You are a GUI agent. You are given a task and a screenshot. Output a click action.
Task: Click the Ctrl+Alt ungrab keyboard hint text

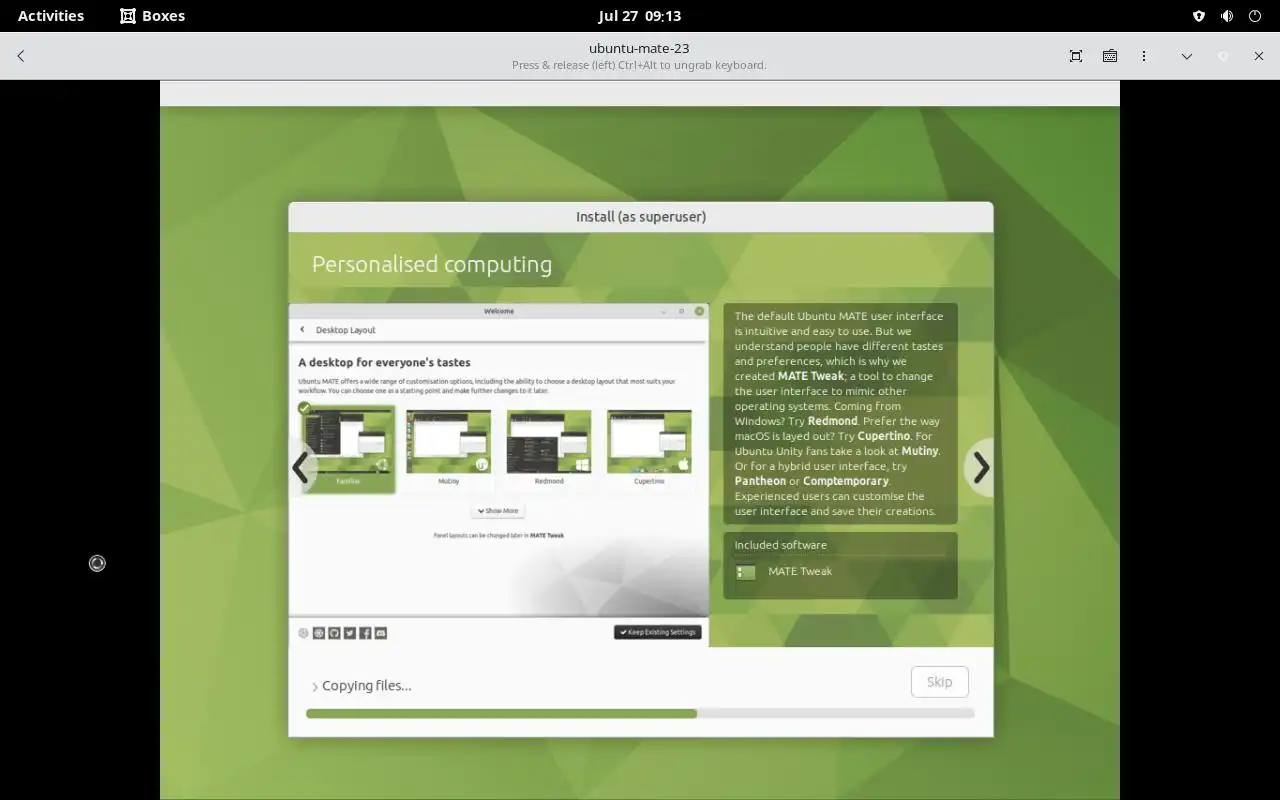[639, 65]
